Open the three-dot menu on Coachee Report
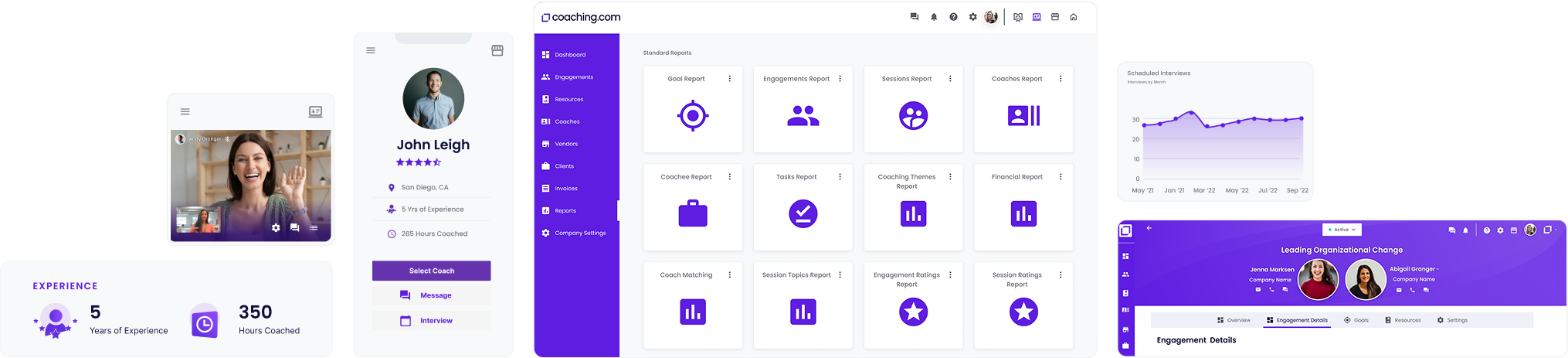The height and width of the screenshot is (358, 1568). coord(730,177)
